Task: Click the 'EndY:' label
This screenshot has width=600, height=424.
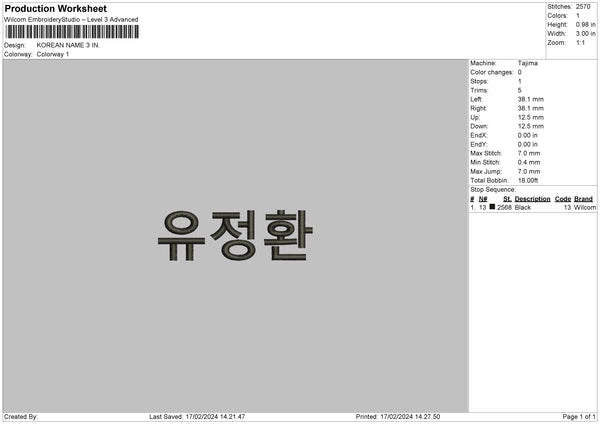Action: pyautogui.click(x=479, y=144)
